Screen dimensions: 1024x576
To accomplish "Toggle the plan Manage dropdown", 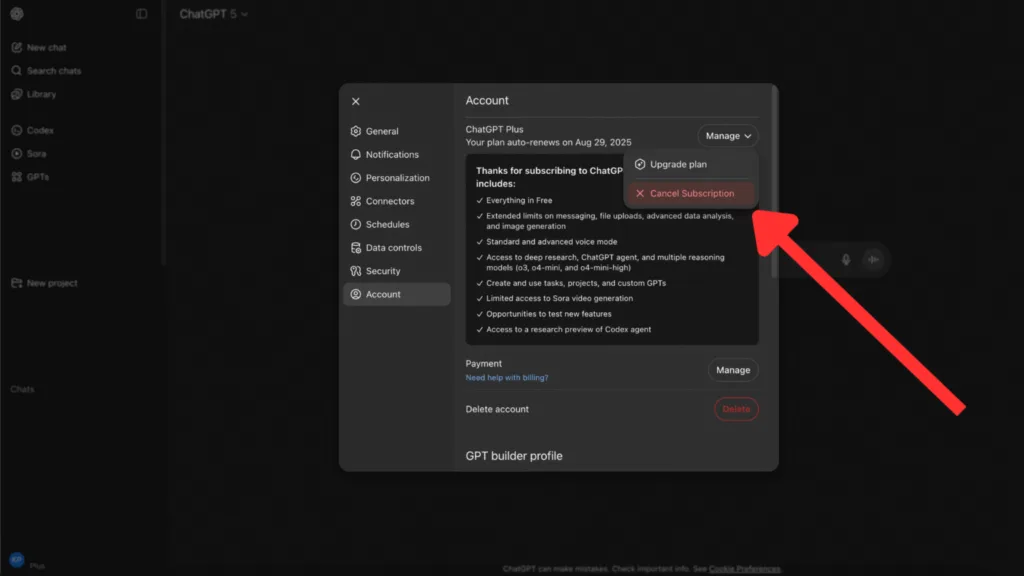I will [728, 136].
